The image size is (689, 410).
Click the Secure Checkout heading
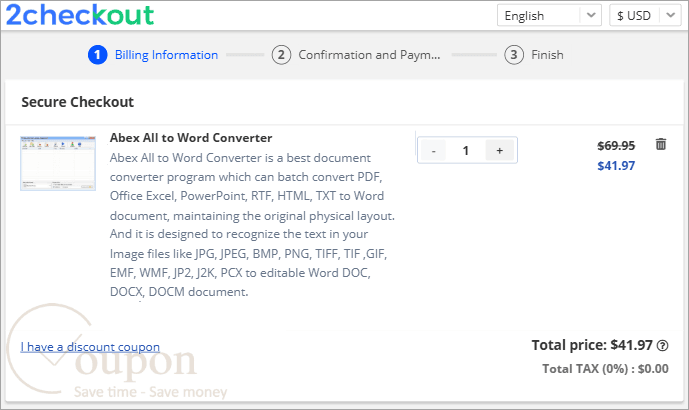[77, 102]
